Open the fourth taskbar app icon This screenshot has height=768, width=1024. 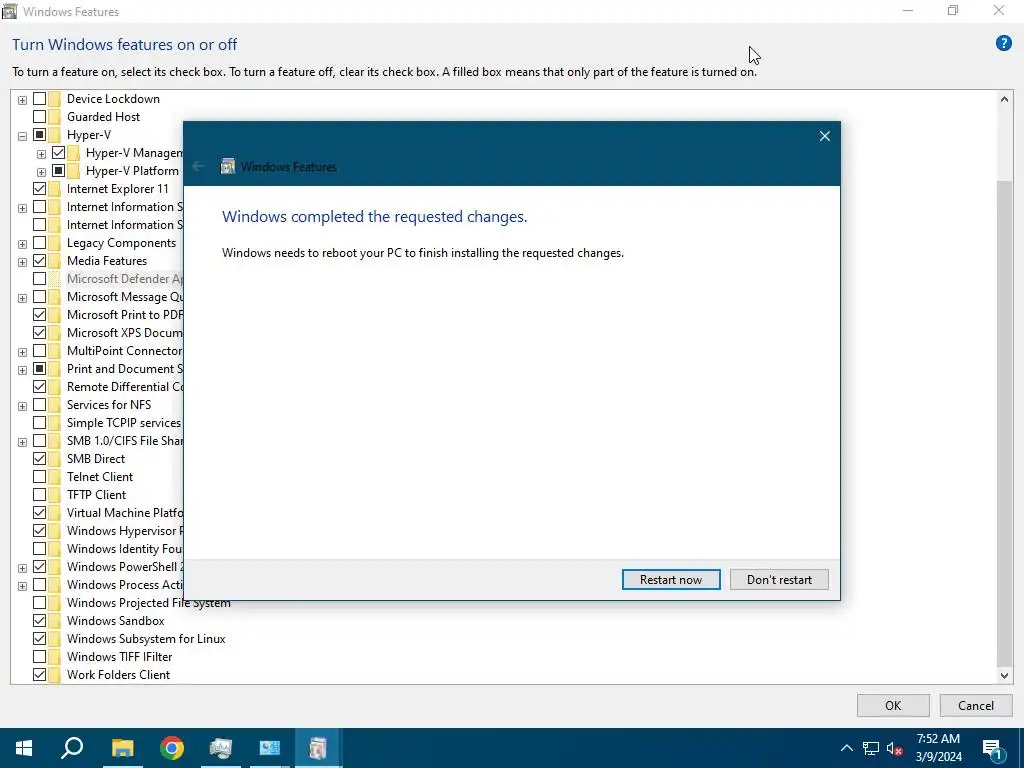[221, 748]
